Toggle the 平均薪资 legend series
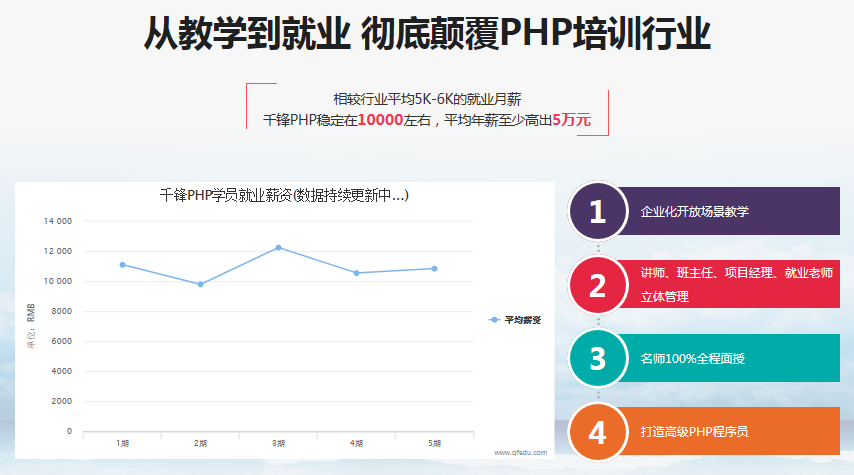The image size is (854, 475). click(x=516, y=320)
